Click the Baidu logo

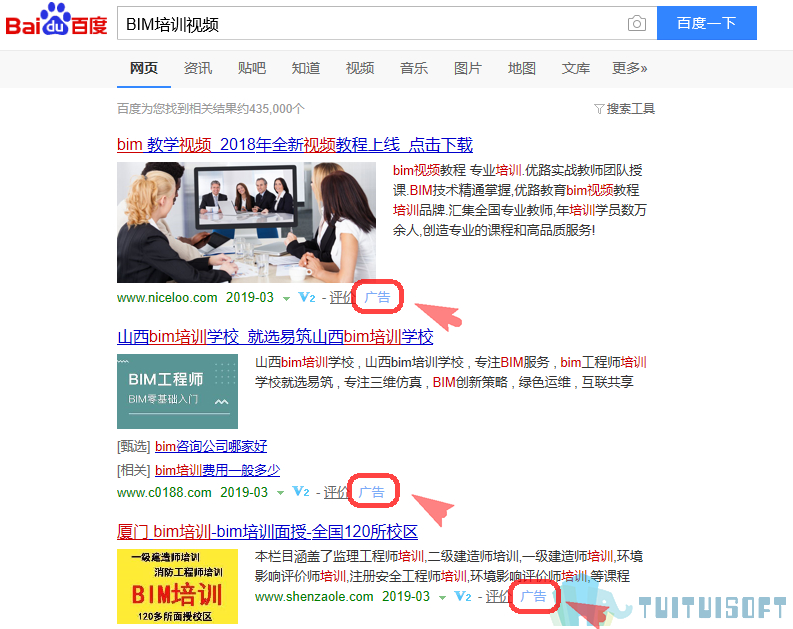click(x=56, y=20)
